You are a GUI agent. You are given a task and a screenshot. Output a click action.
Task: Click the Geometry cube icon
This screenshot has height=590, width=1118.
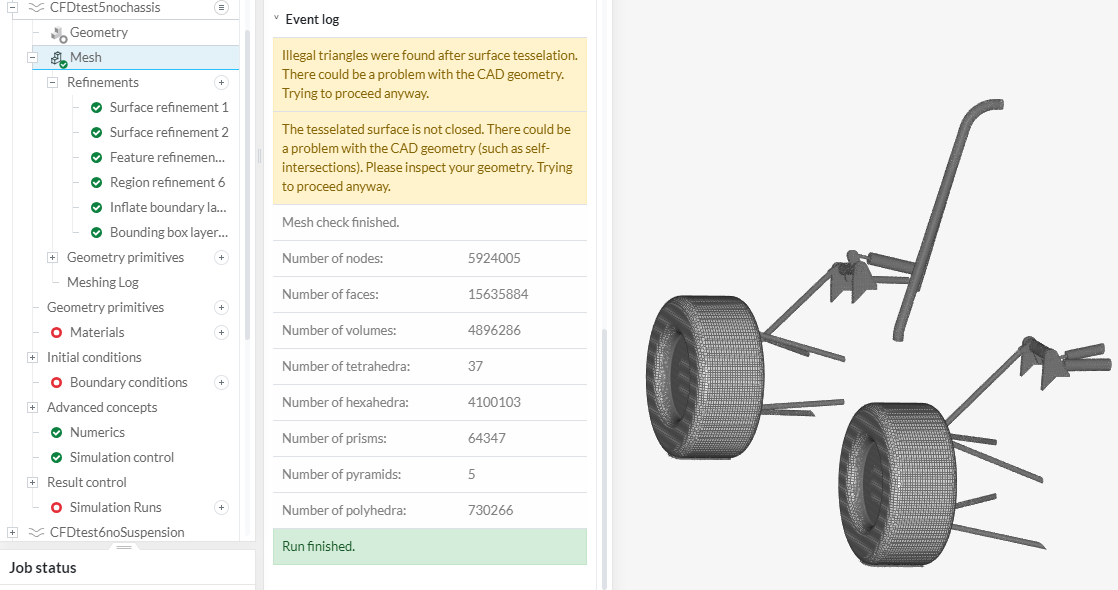[58, 33]
